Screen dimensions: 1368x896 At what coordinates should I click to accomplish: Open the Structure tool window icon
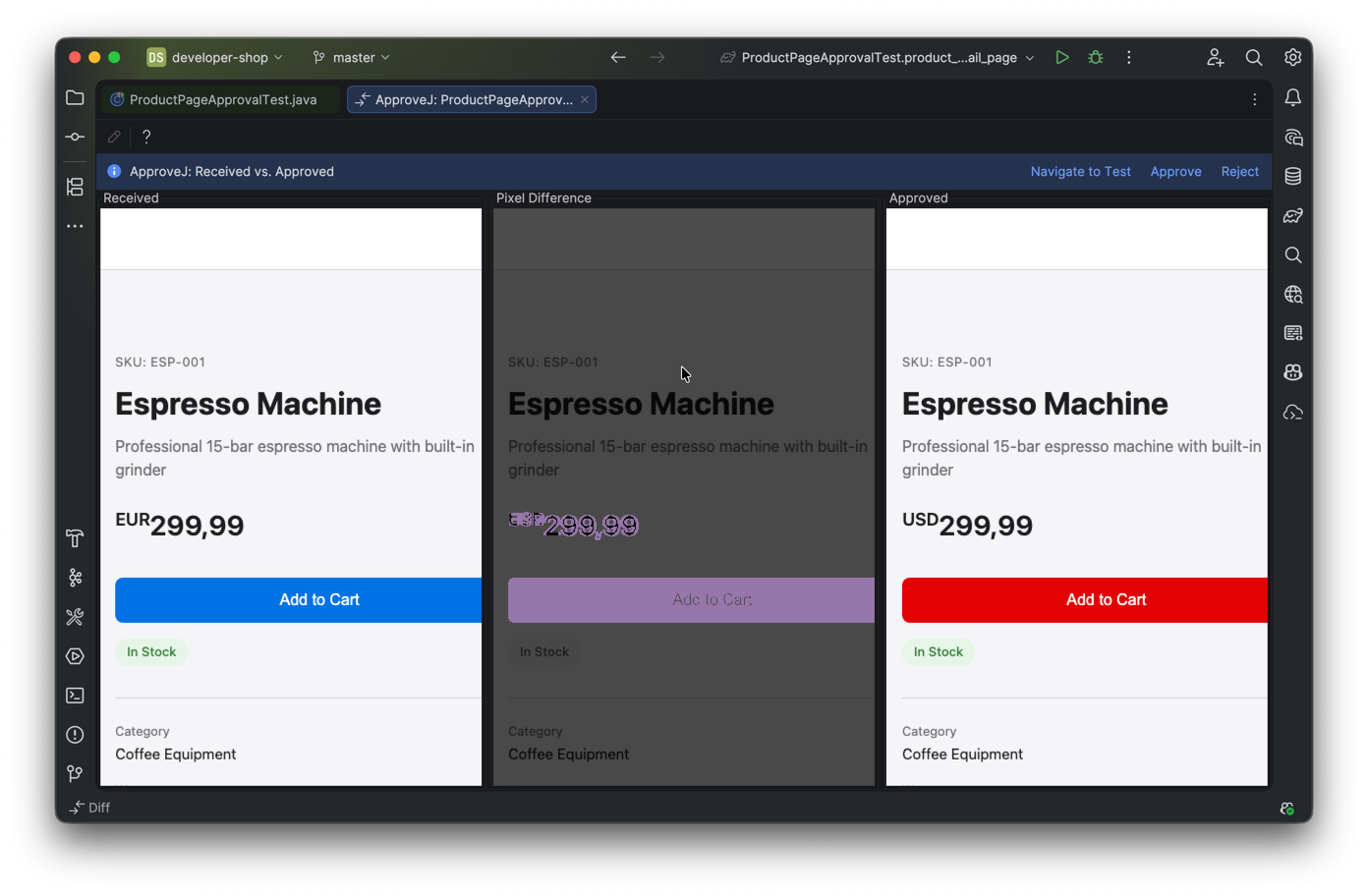point(75,187)
